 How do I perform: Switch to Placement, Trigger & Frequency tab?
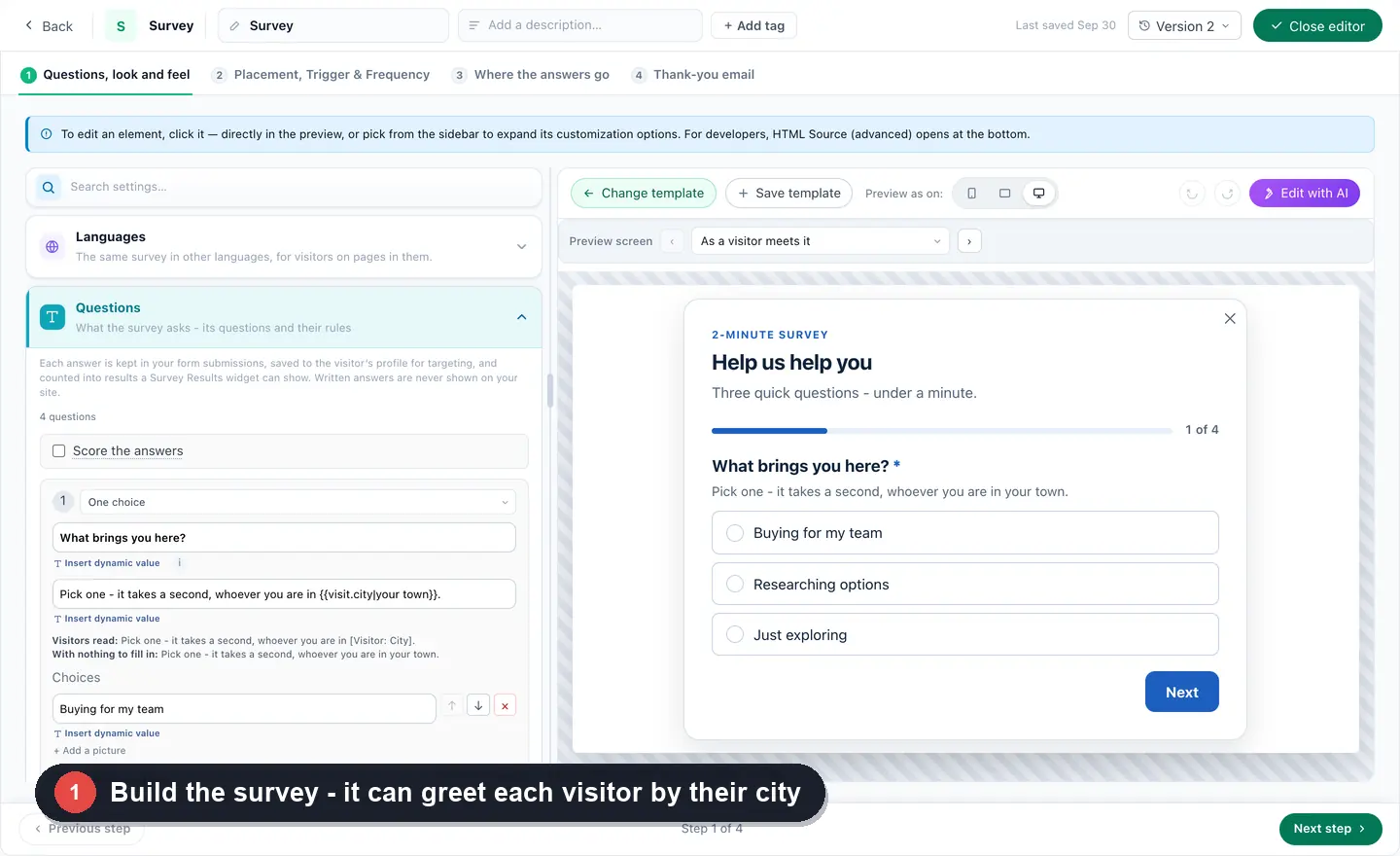(x=321, y=75)
